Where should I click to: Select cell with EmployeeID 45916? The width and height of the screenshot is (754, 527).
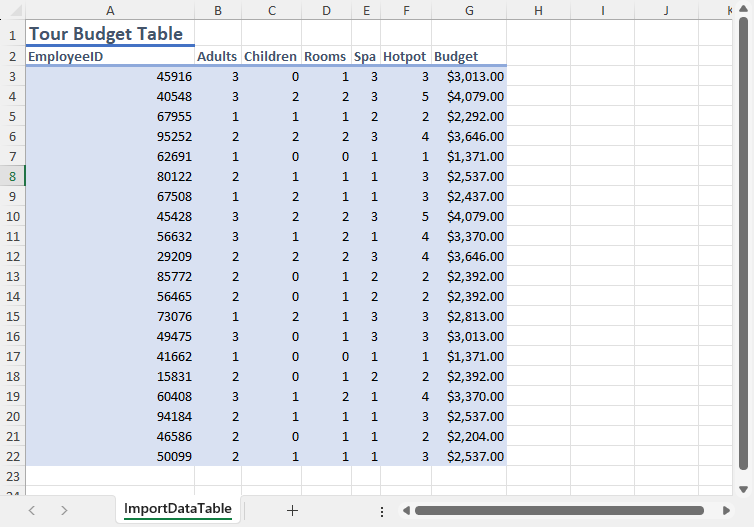(x=109, y=76)
